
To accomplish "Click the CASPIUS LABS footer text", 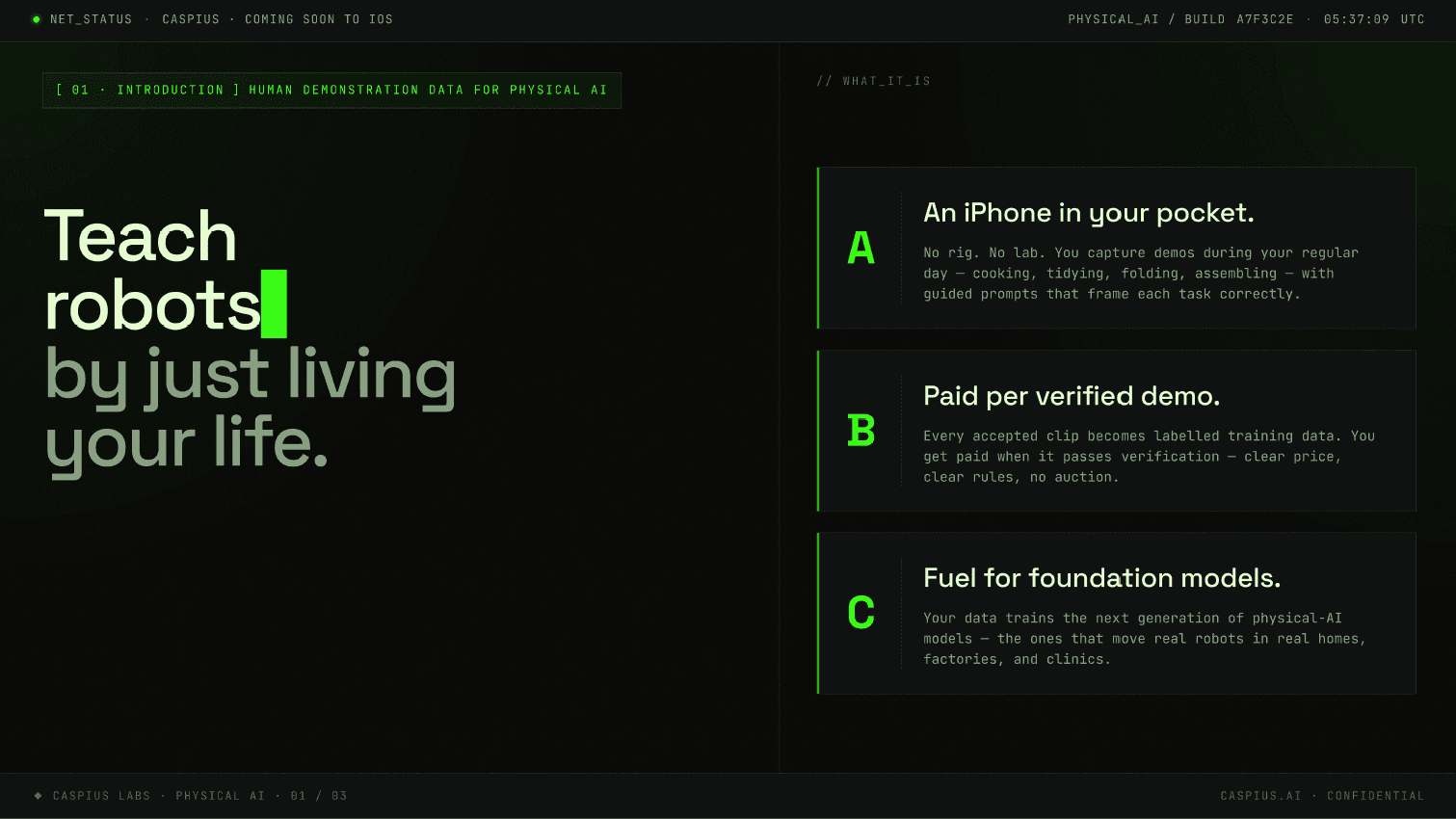I will [x=101, y=796].
